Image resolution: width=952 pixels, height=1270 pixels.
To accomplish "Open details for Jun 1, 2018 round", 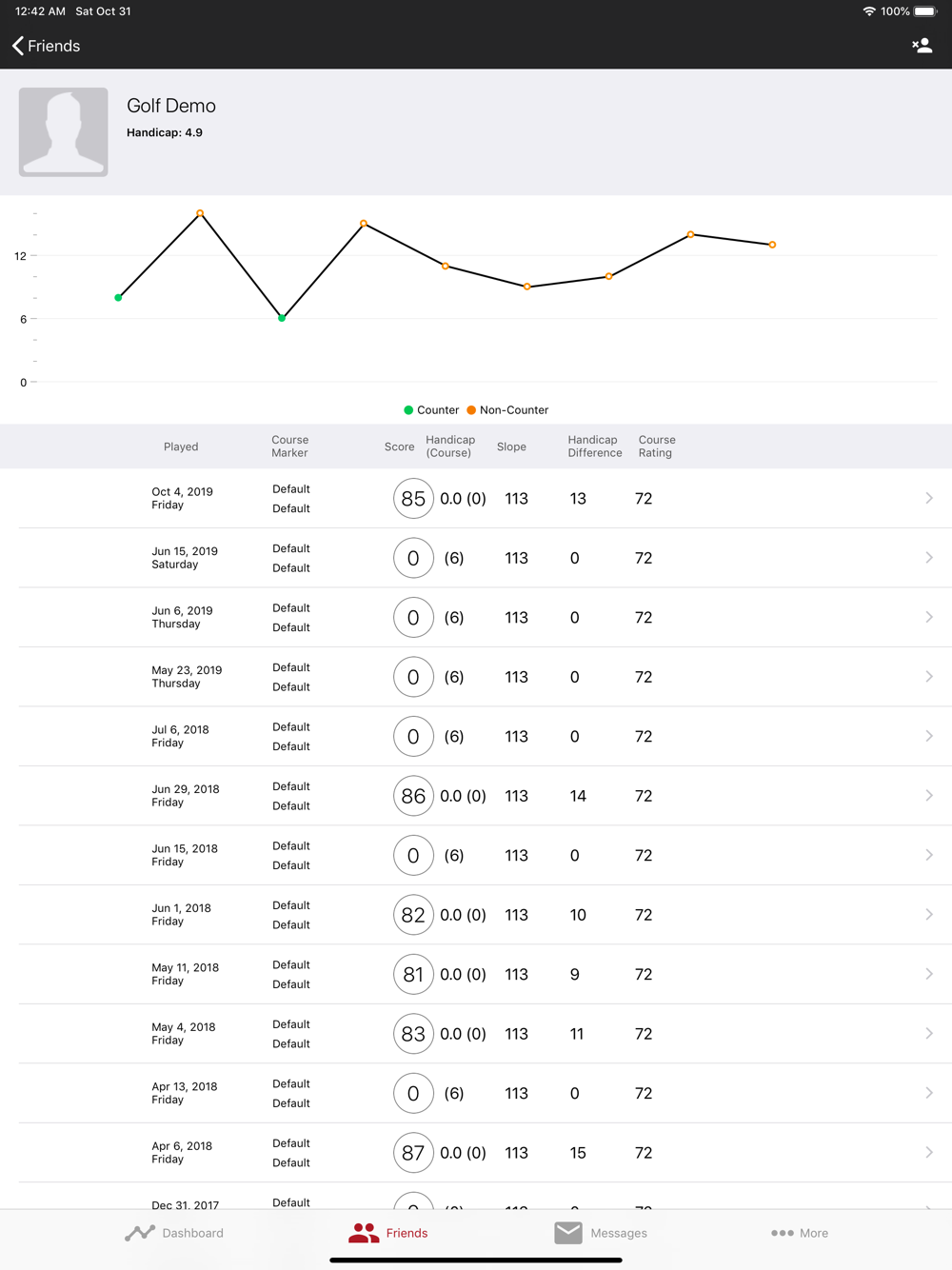I will coord(476,915).
